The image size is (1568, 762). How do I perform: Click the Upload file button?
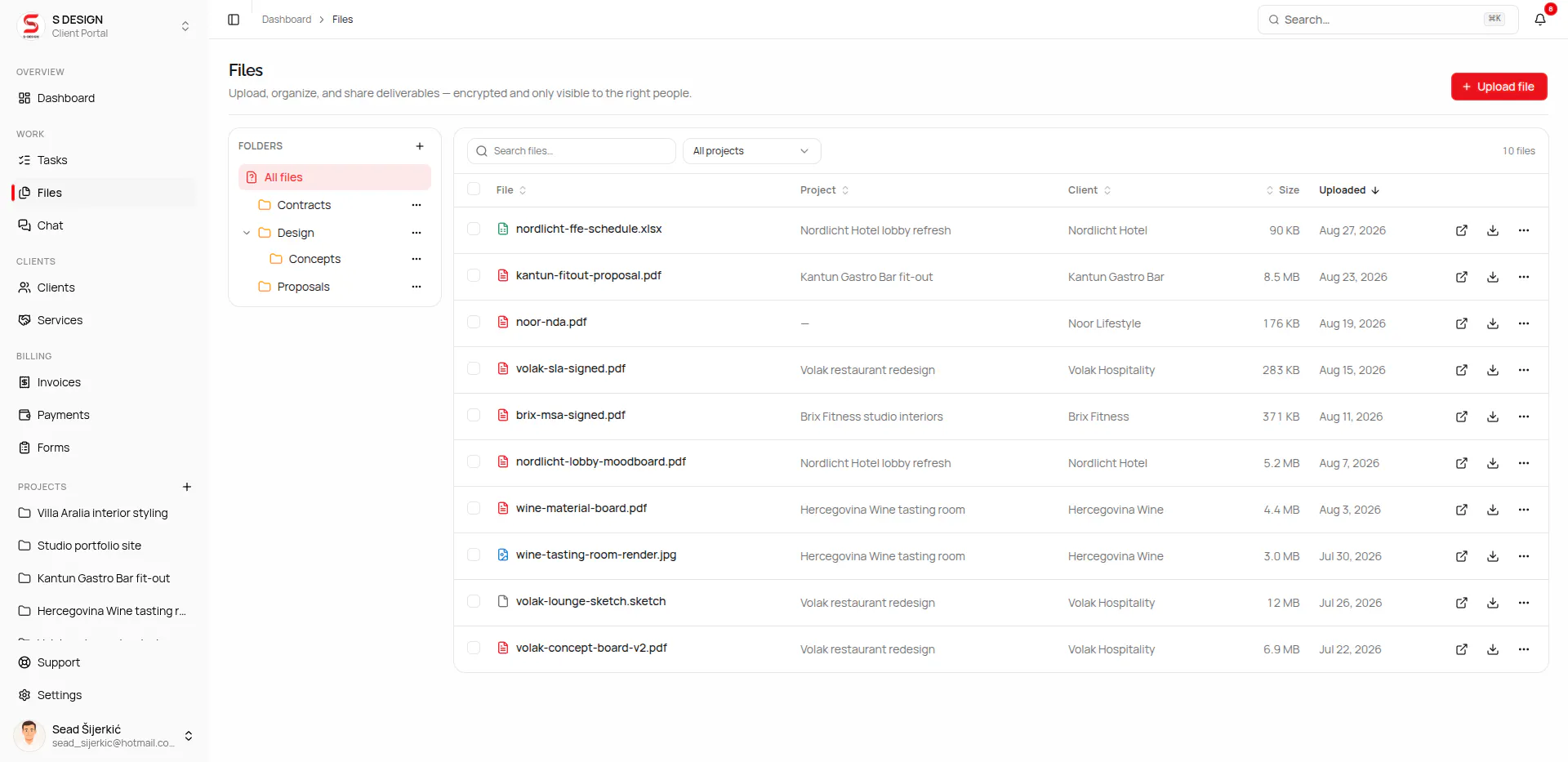[1499, 87]
